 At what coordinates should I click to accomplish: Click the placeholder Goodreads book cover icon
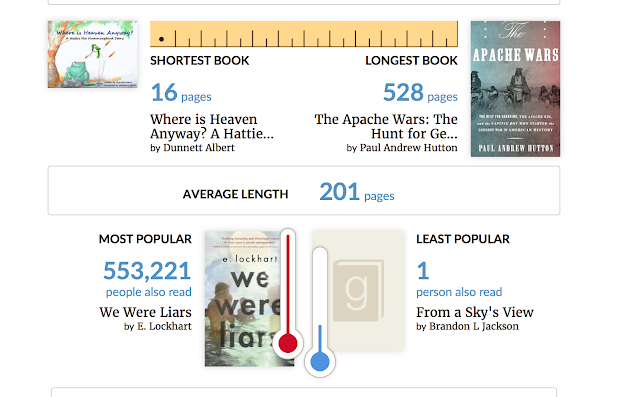tap(358, 291)
